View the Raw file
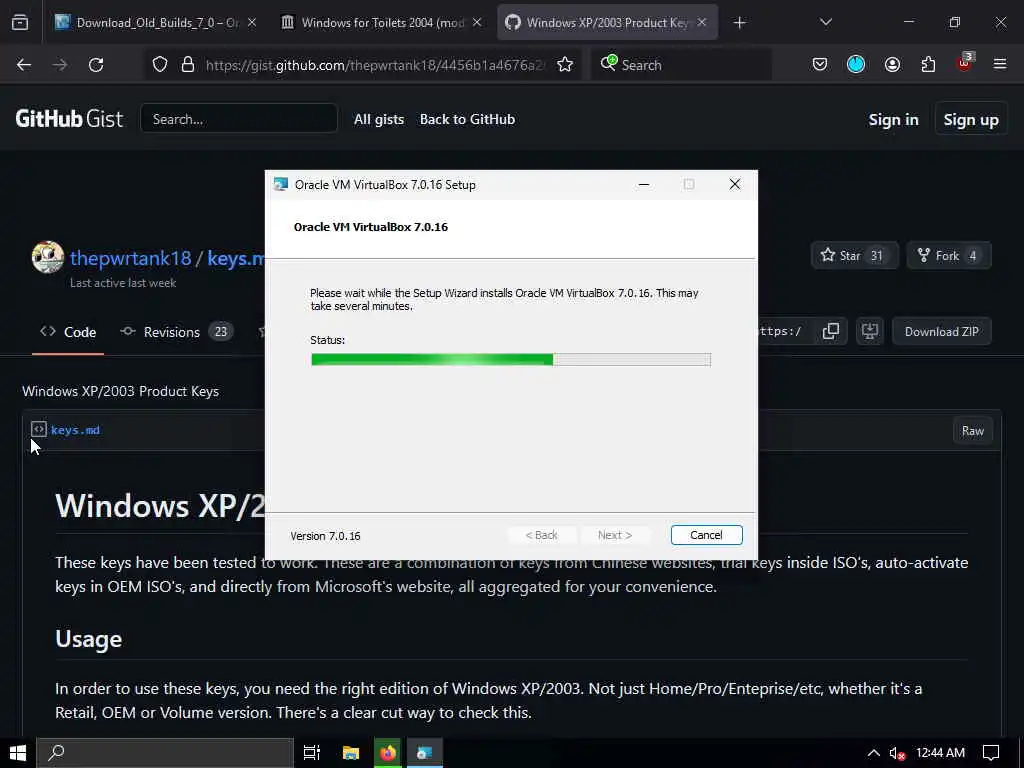Screen dimensions: 1024x768 click(972, 431)
